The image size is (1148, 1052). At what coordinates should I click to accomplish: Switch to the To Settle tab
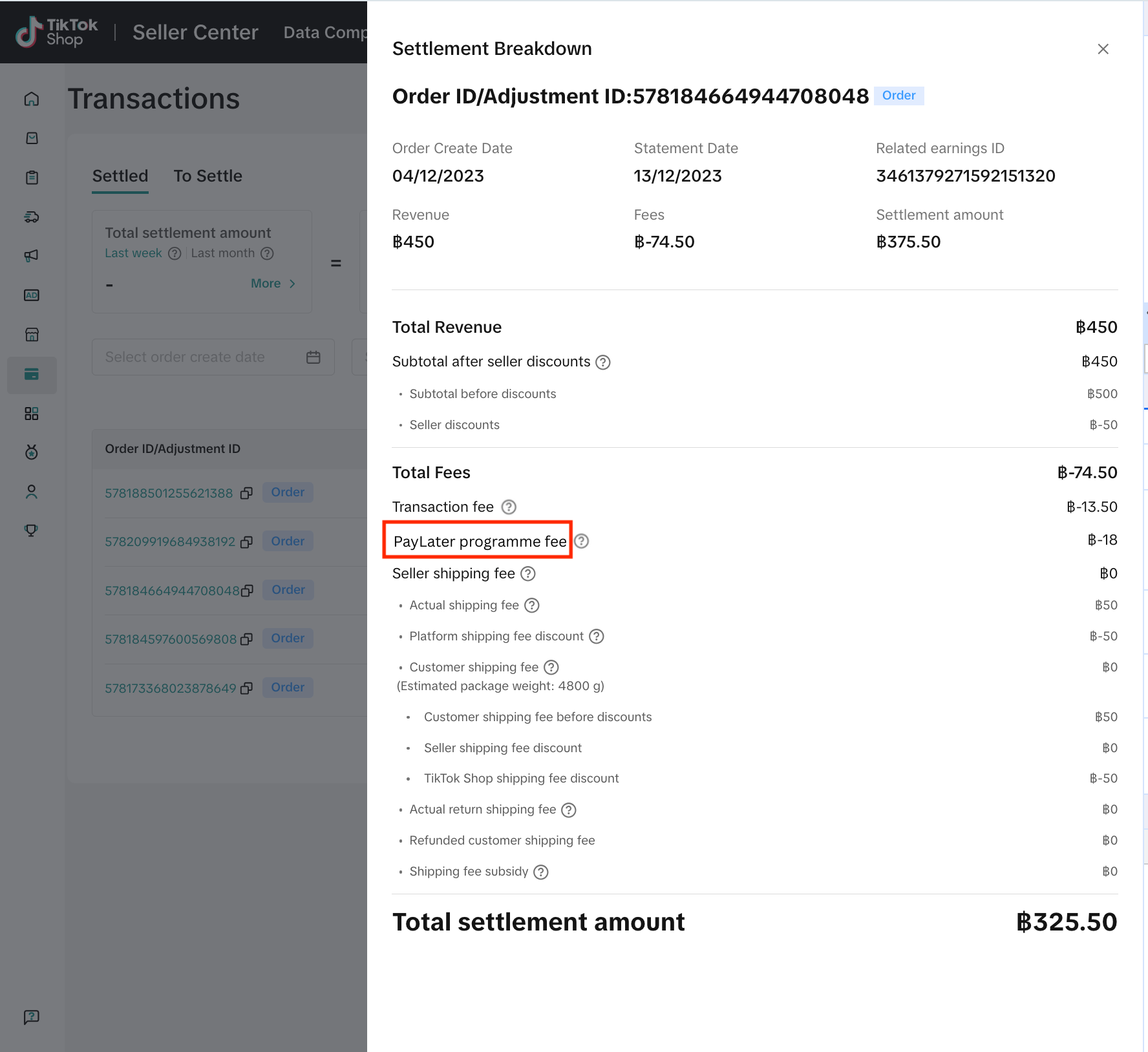coord(207,176)
